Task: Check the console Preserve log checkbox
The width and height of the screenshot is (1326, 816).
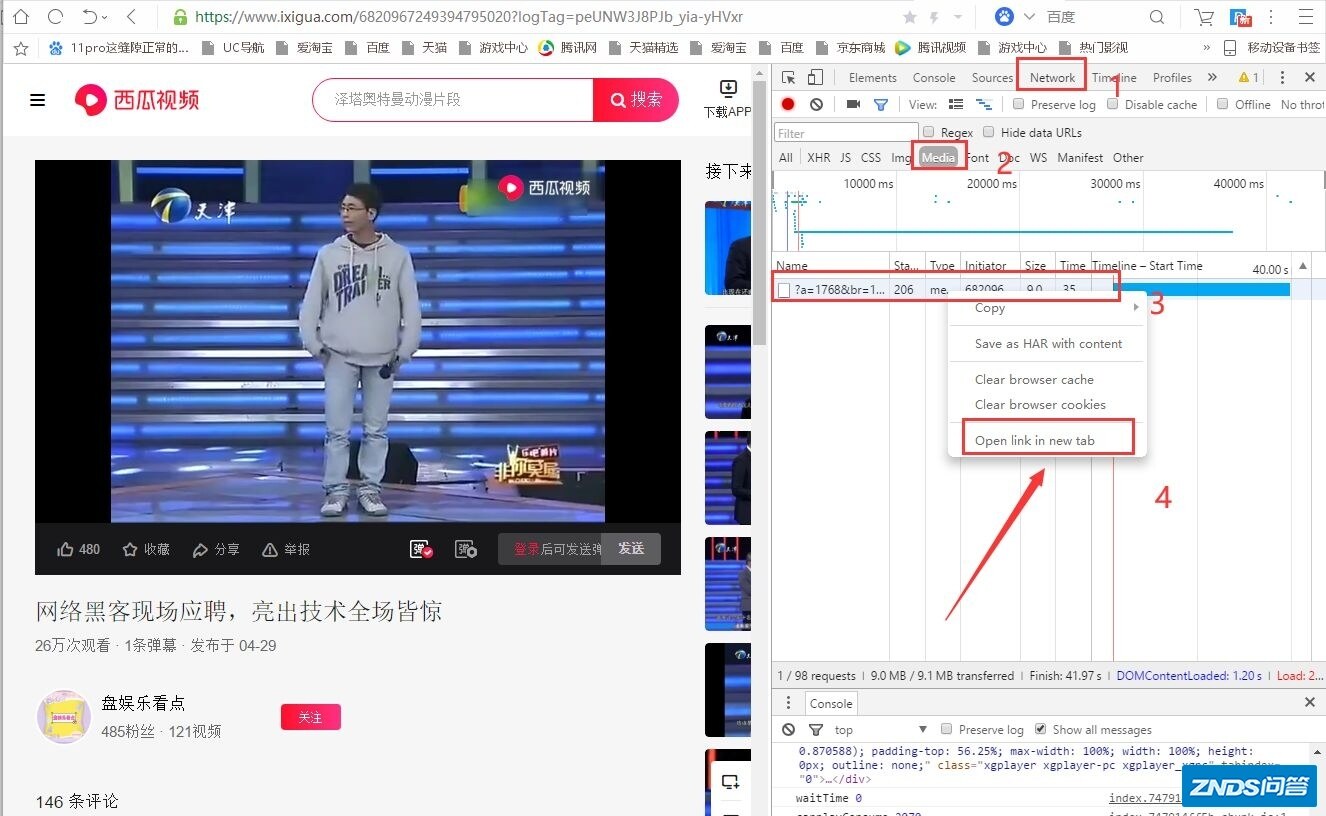Action: [x=946, y=730]
